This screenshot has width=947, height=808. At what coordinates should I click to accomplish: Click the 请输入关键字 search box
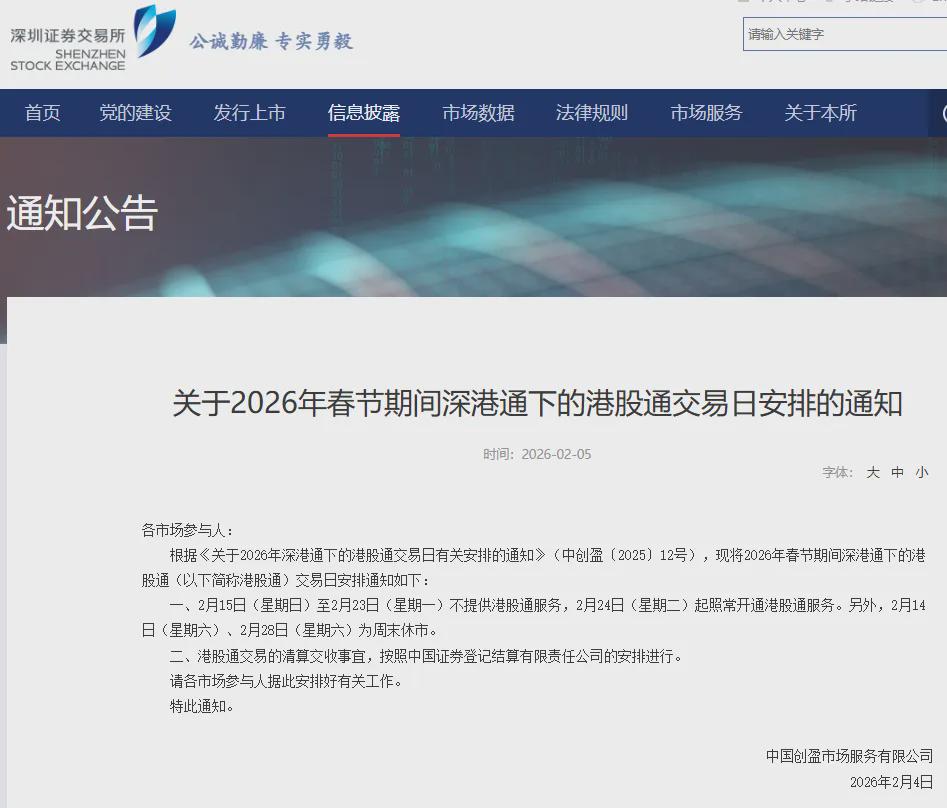click(843, 34)
